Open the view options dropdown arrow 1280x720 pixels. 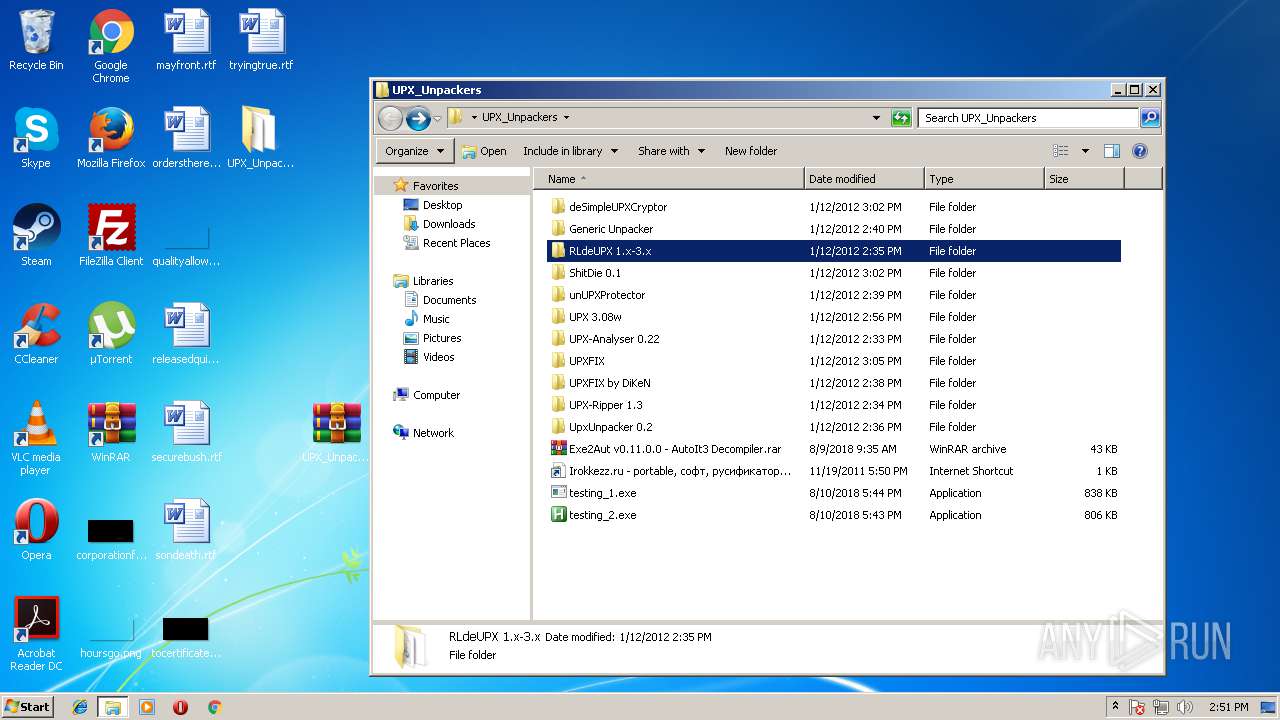click(x=1085, y=151)
